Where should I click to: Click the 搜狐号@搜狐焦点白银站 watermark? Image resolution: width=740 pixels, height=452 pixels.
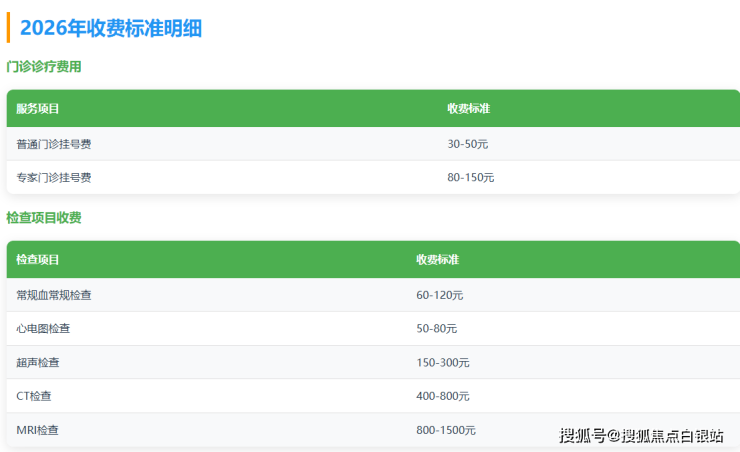[x=641, y=435]
